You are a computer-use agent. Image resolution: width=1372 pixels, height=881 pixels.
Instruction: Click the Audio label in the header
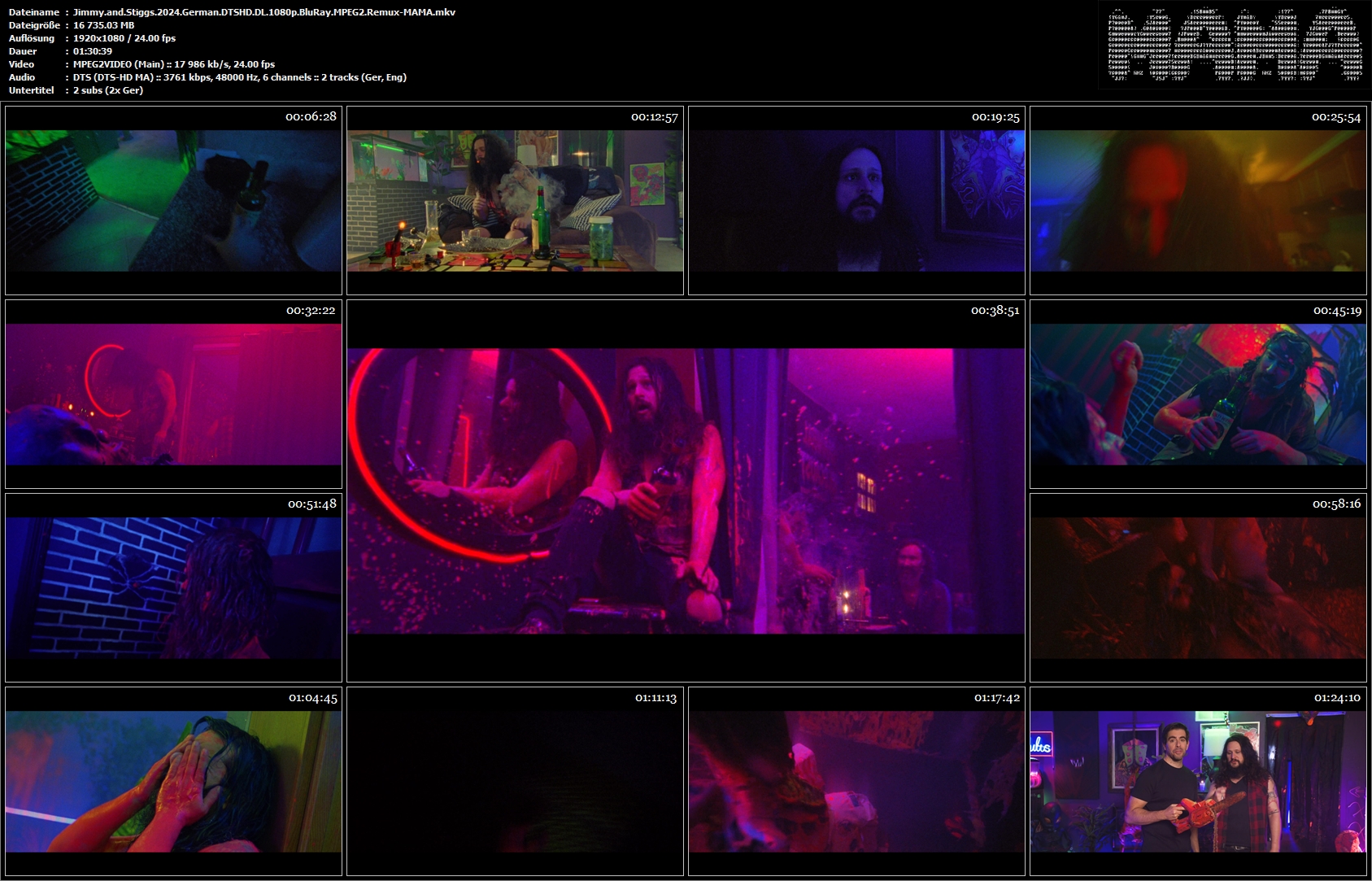tap(22, 77)
